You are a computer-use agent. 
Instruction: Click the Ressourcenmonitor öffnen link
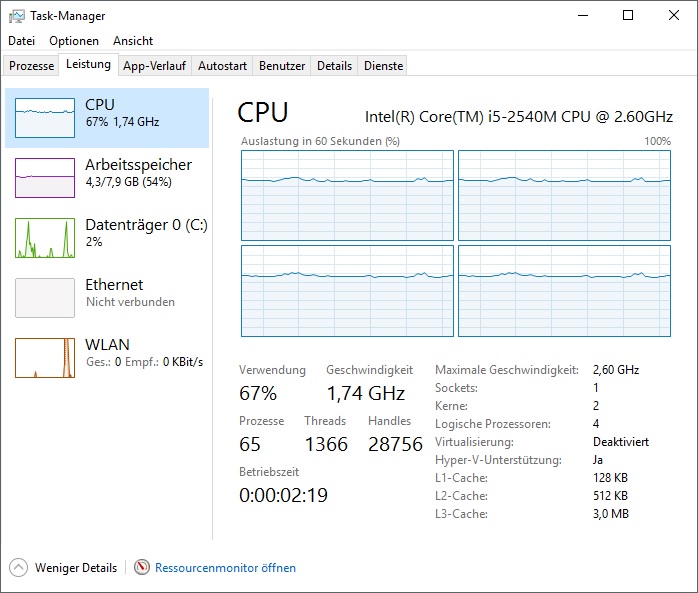pos(225,568)
